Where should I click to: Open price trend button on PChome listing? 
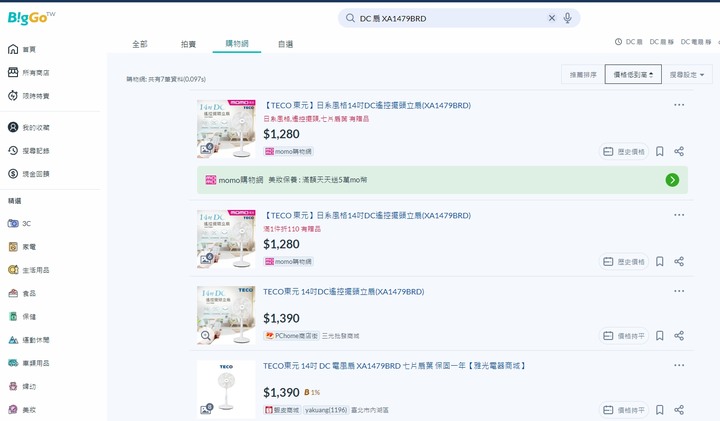coord(624,336)
